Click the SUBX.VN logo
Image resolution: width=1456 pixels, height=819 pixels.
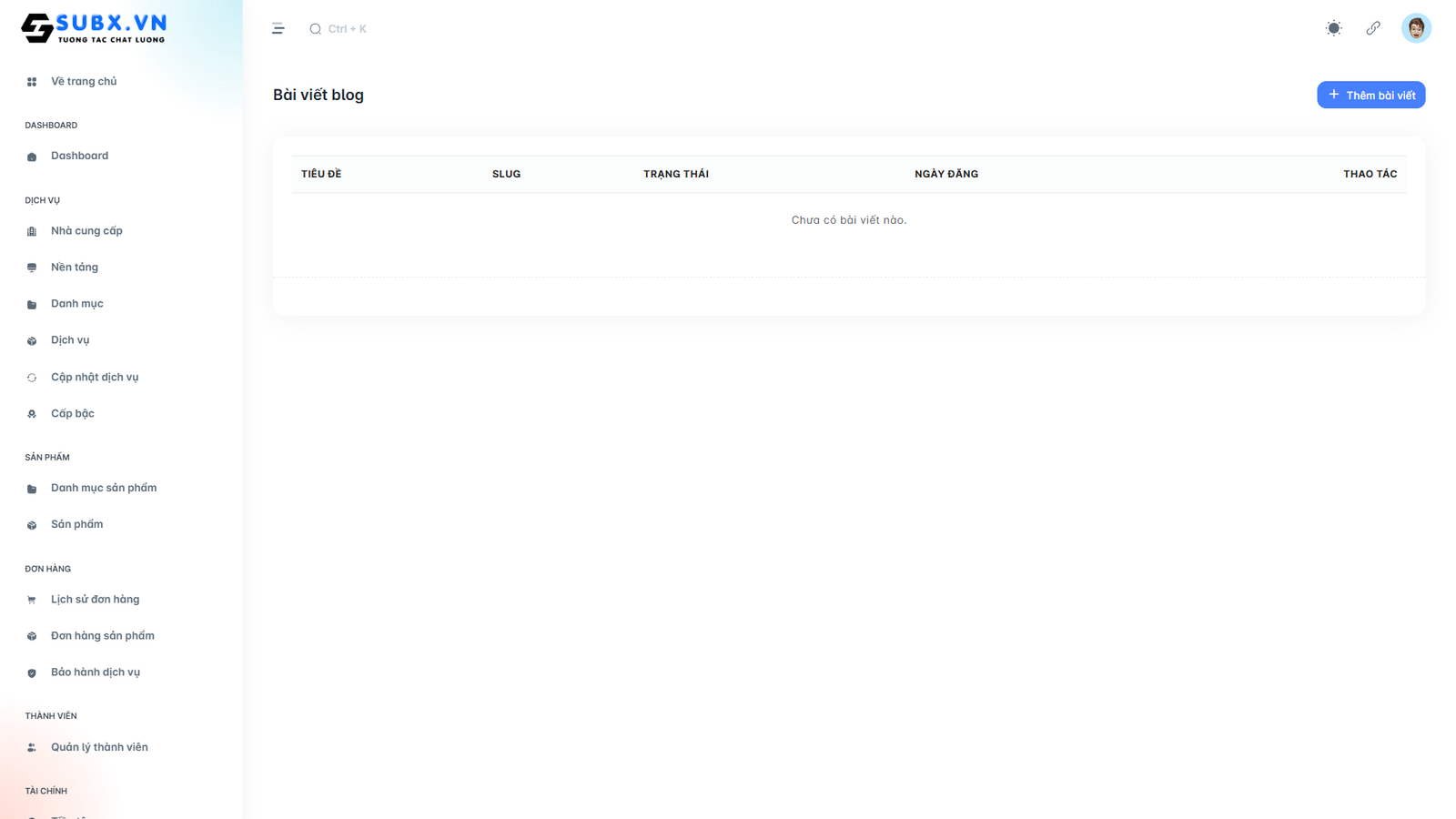94,28
